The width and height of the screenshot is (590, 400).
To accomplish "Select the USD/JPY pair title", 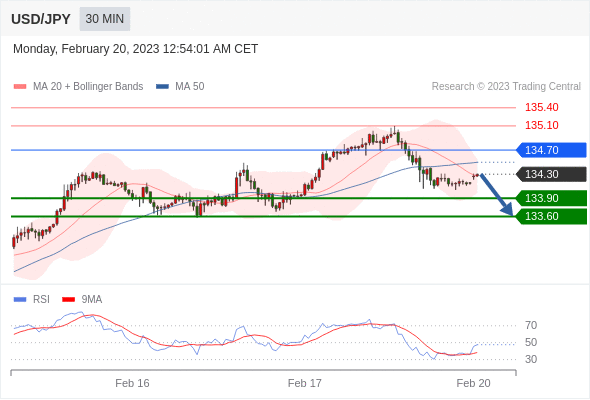I will (x=41, y=19).
